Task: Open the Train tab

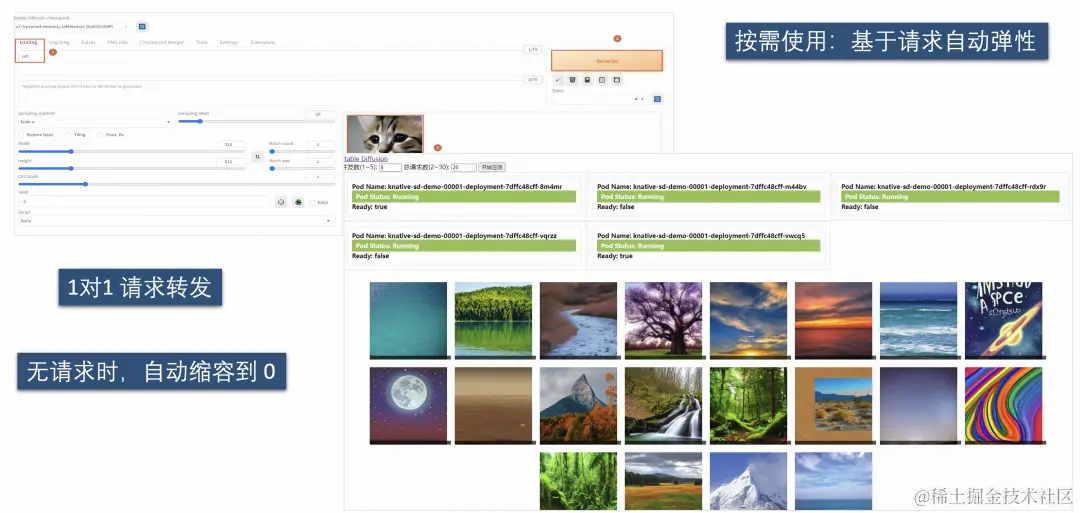Action: (202, 42)
